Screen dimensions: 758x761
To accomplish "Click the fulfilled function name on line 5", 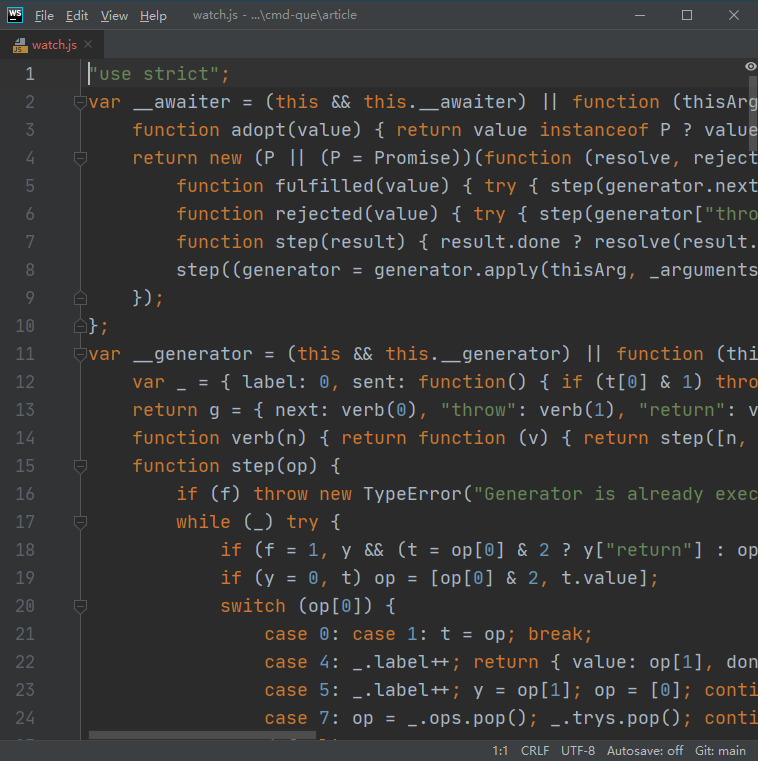I will [325, 186].
